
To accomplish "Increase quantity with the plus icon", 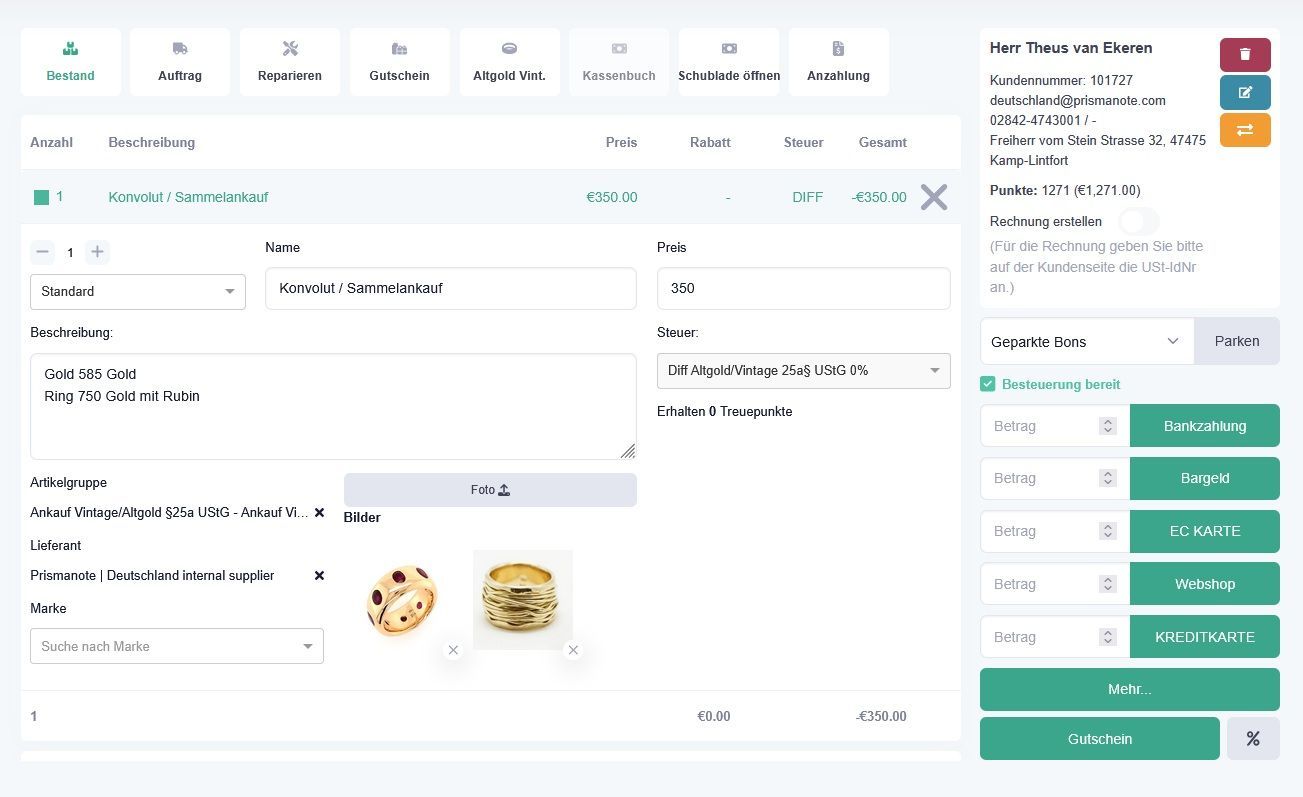I will coord(97,252).
